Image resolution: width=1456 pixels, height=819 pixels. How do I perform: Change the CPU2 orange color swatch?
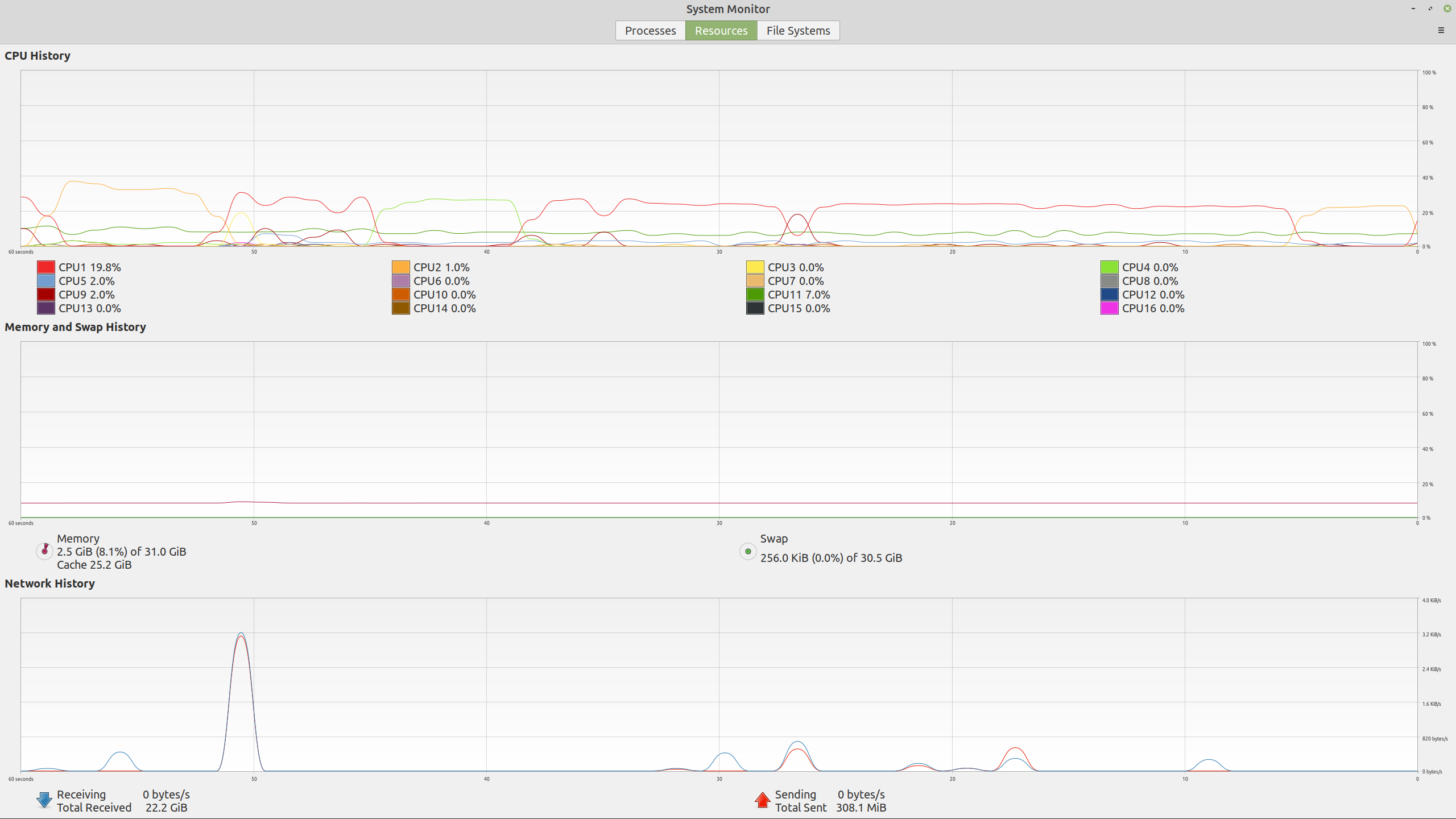(400, 267)
